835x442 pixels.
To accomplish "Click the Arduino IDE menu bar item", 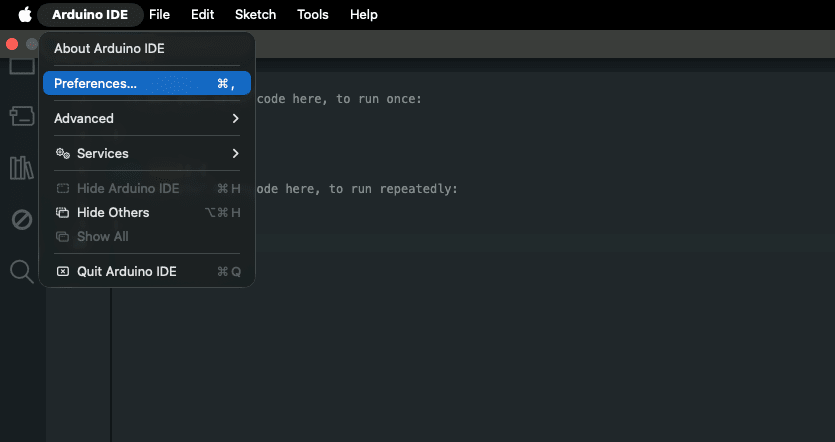I will (x=90, y=14).
